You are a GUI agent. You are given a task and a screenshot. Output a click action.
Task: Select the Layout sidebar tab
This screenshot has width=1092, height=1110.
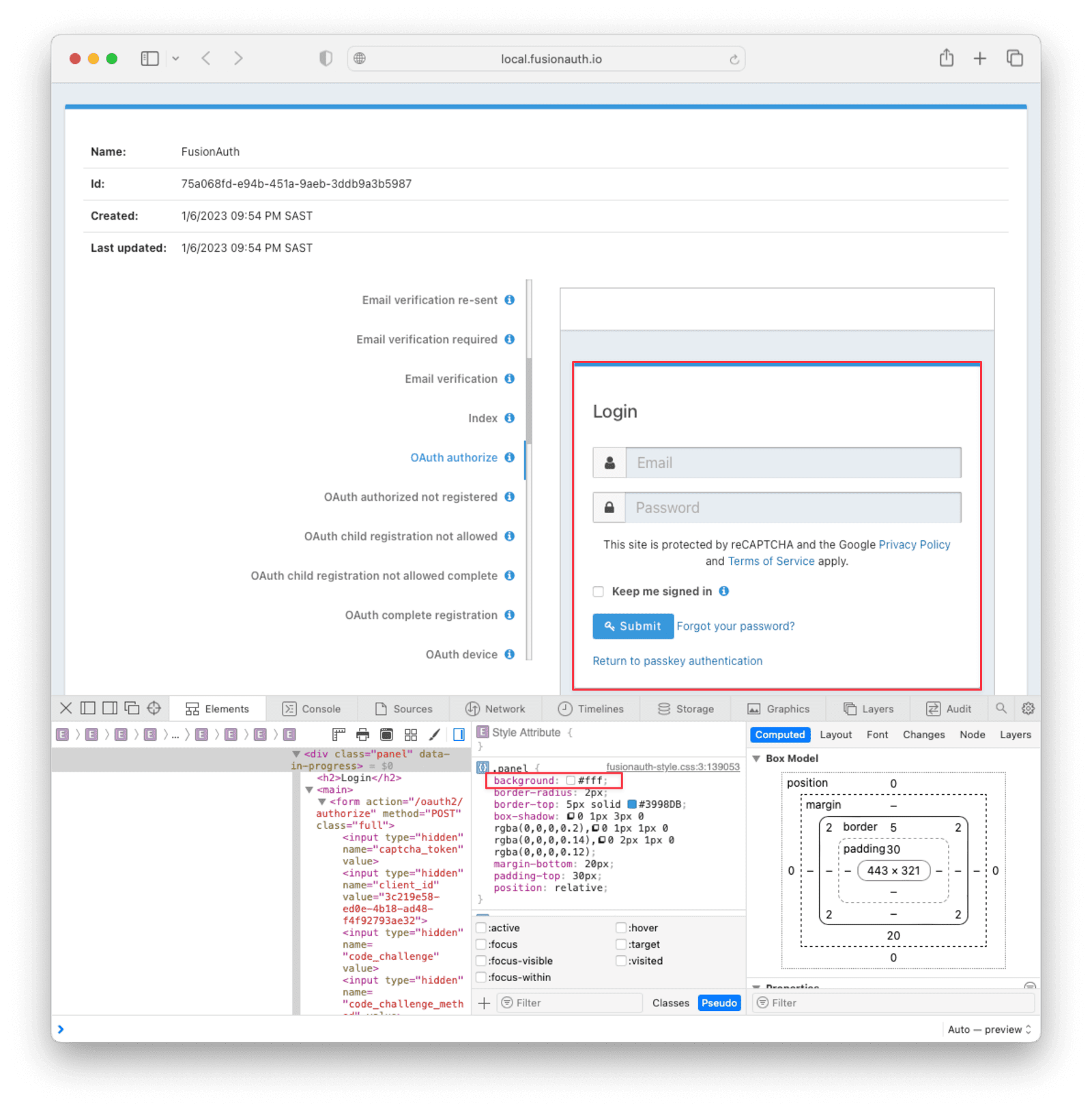click(836, 735)
